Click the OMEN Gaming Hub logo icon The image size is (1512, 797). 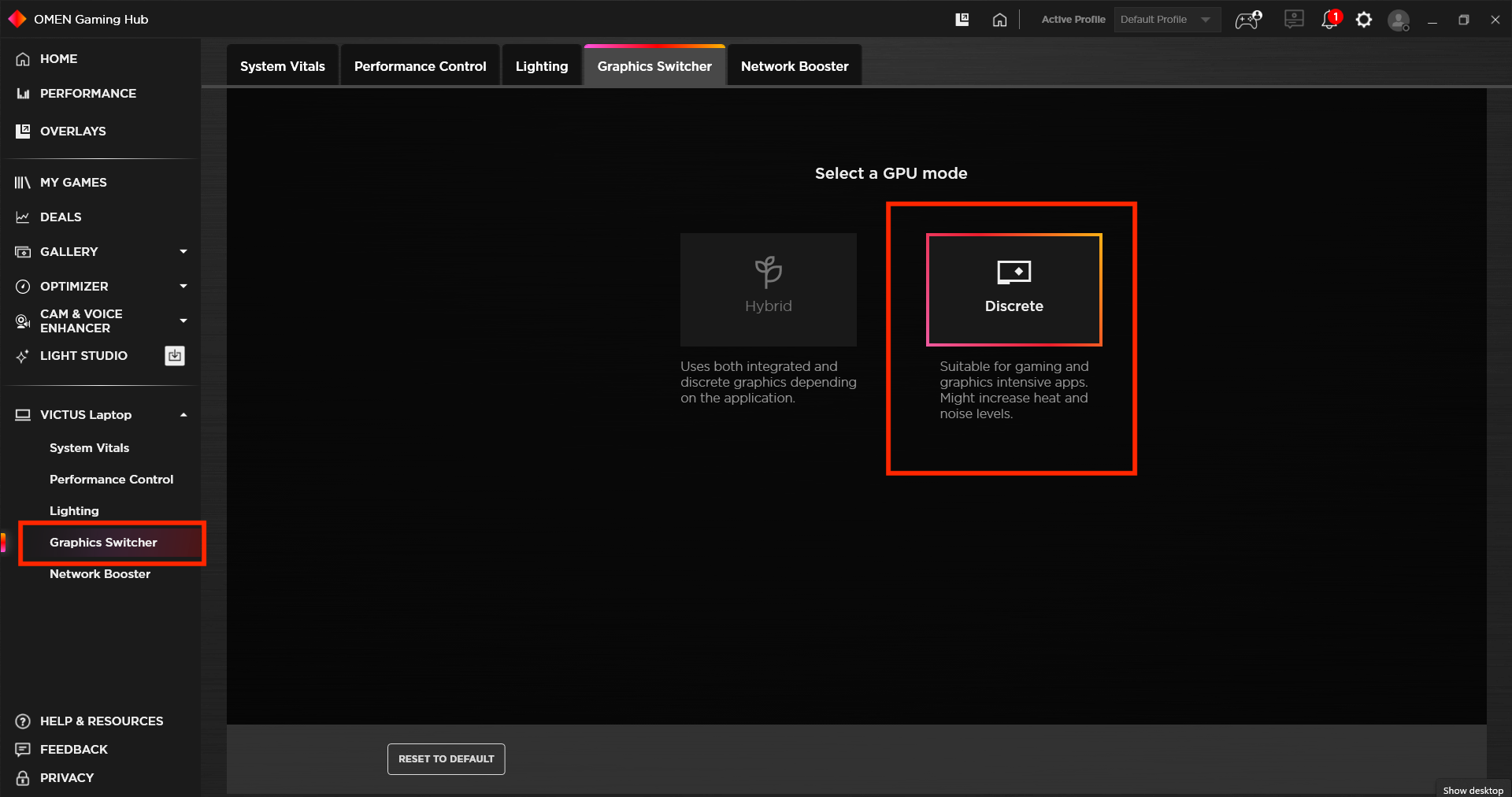pos(17,19)
